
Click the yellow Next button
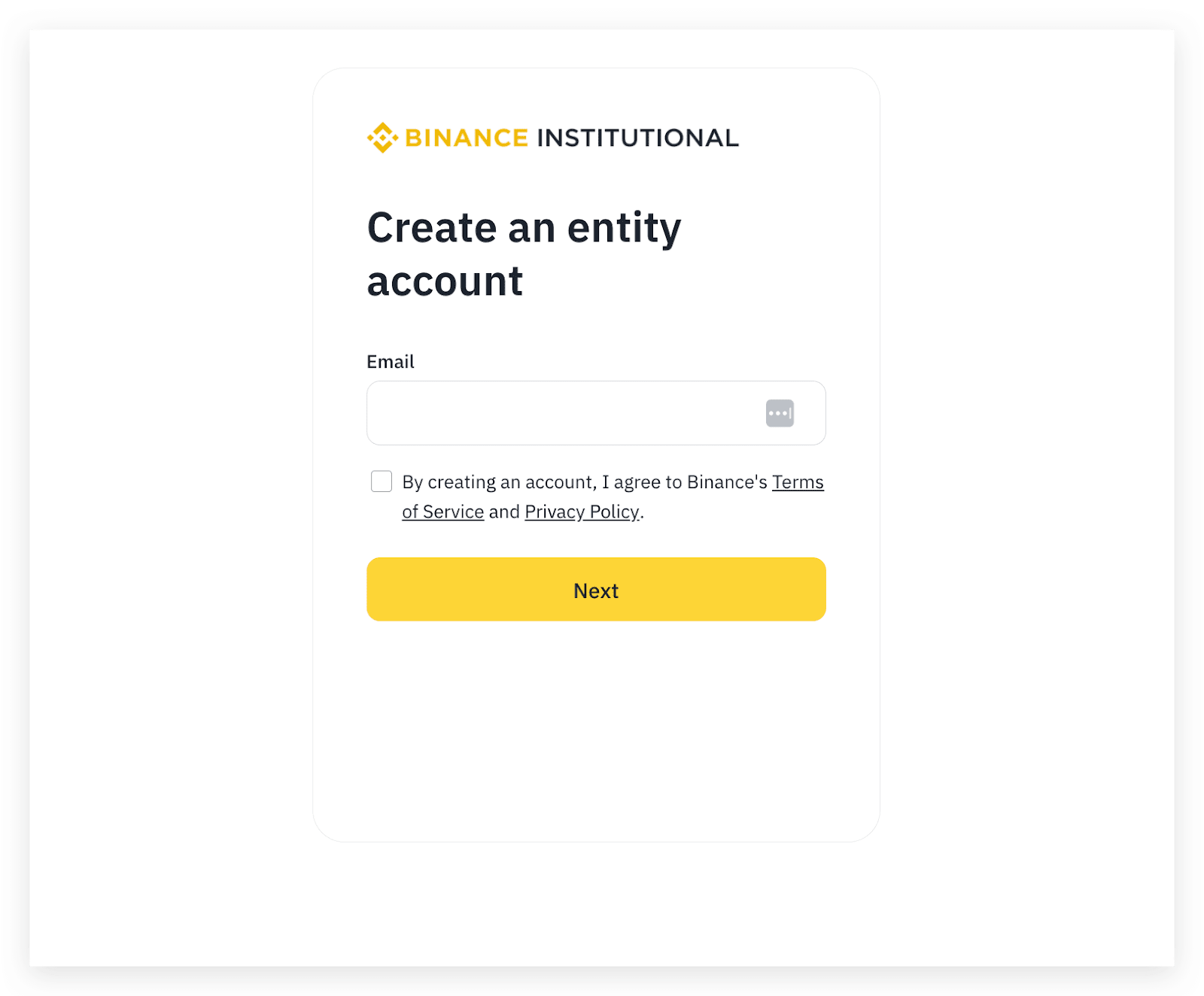(x=596, y=589)
